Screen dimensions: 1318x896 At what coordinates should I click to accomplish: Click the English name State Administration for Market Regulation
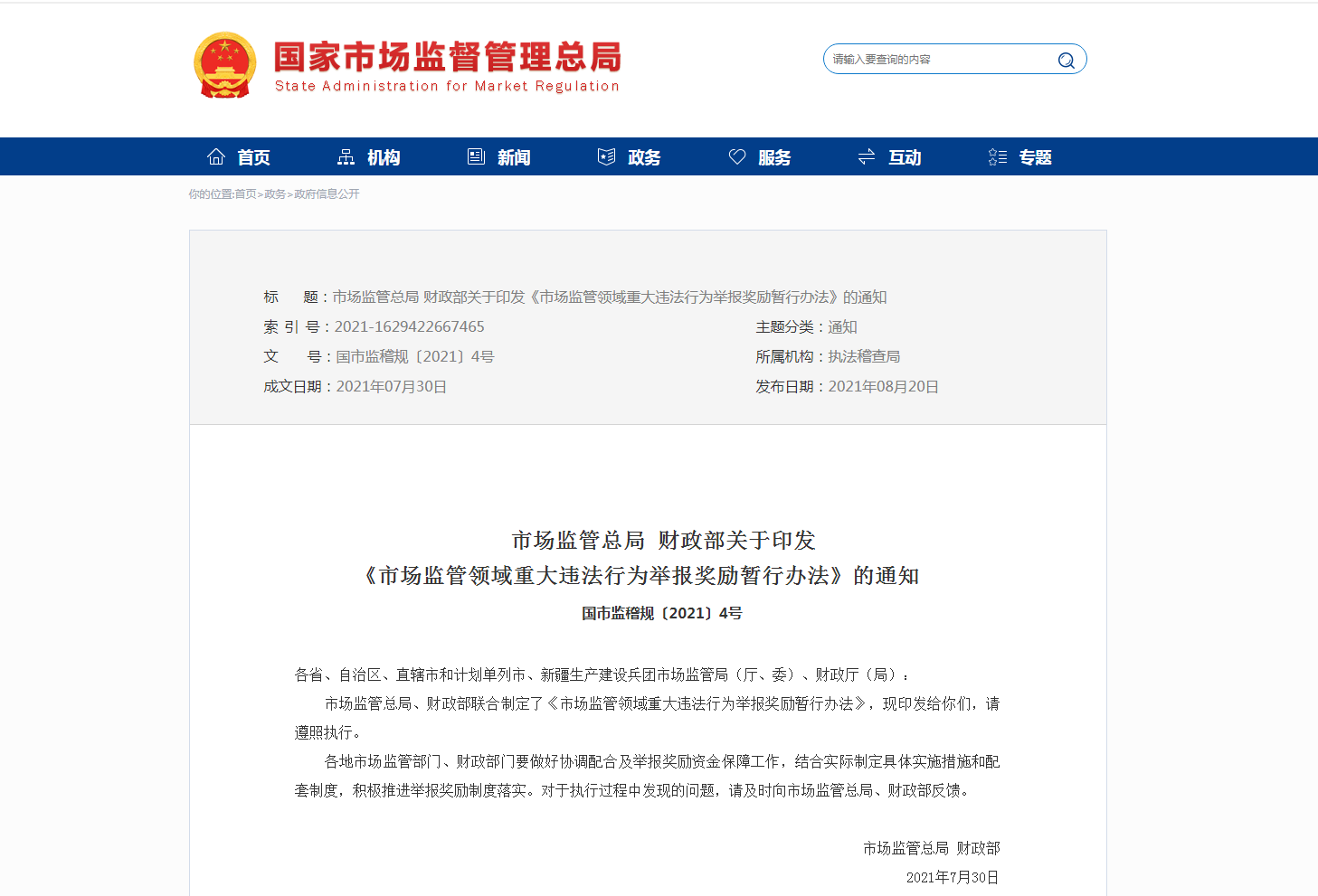click(447, 86)
